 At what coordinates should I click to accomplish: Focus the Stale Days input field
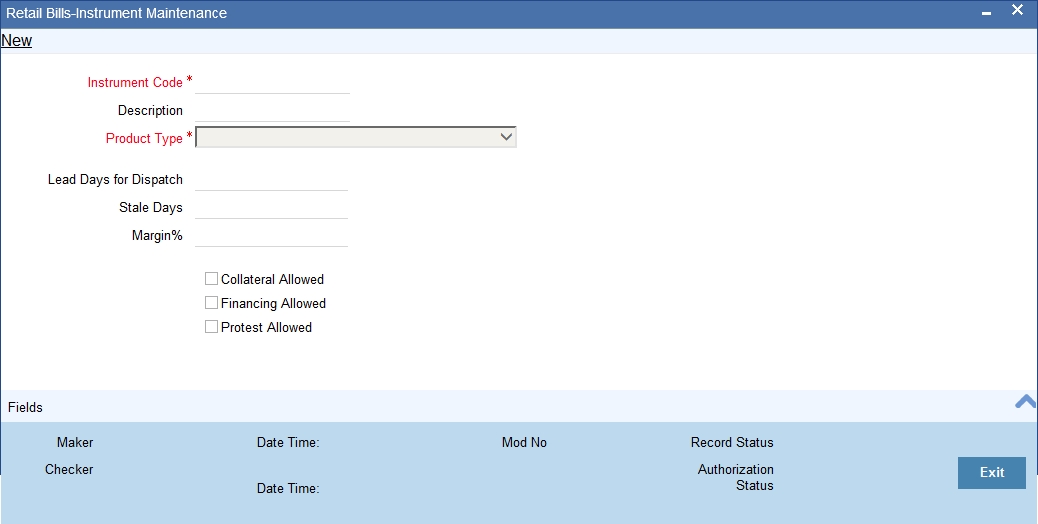(271, 208)
